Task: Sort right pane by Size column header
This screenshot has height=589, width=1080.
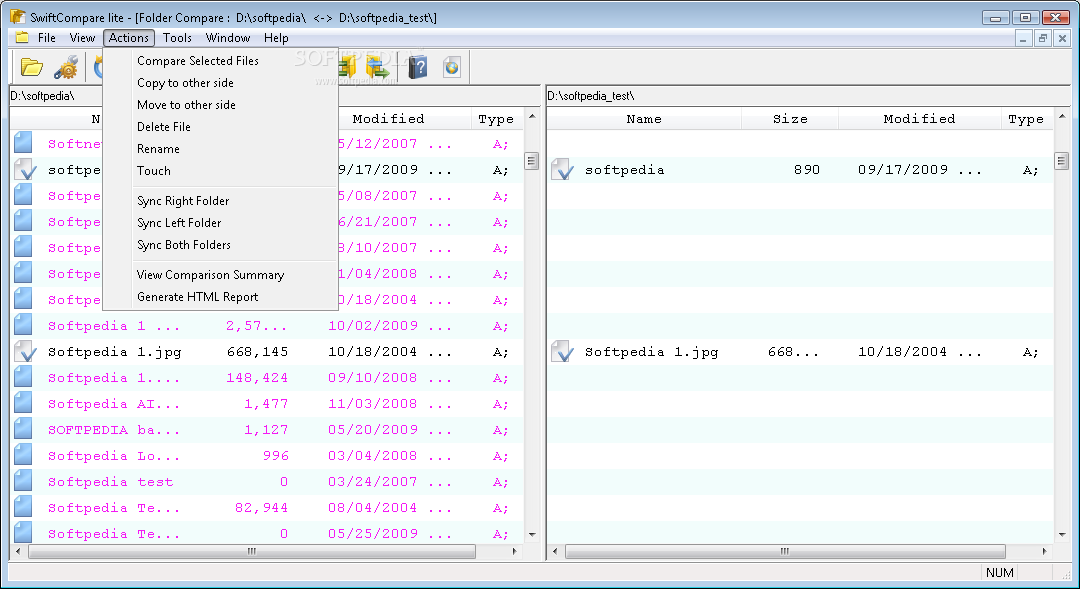Action: (790, 119)
